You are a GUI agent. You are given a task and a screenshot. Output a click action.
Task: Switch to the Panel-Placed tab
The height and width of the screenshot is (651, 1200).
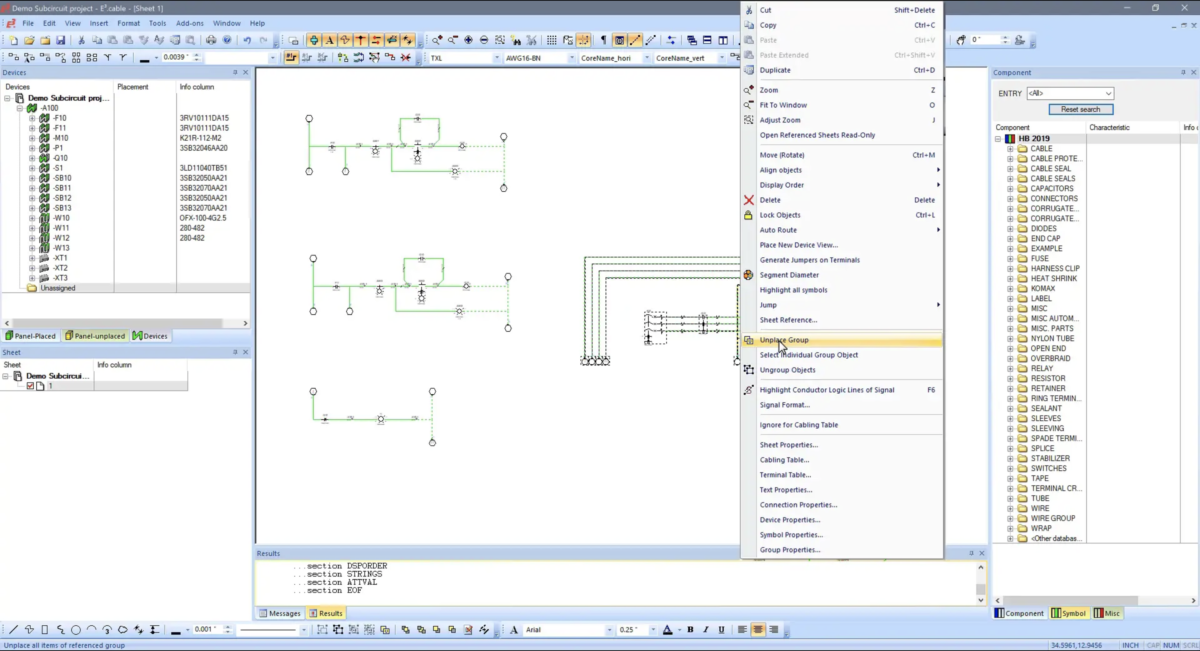tap(32, 336)
